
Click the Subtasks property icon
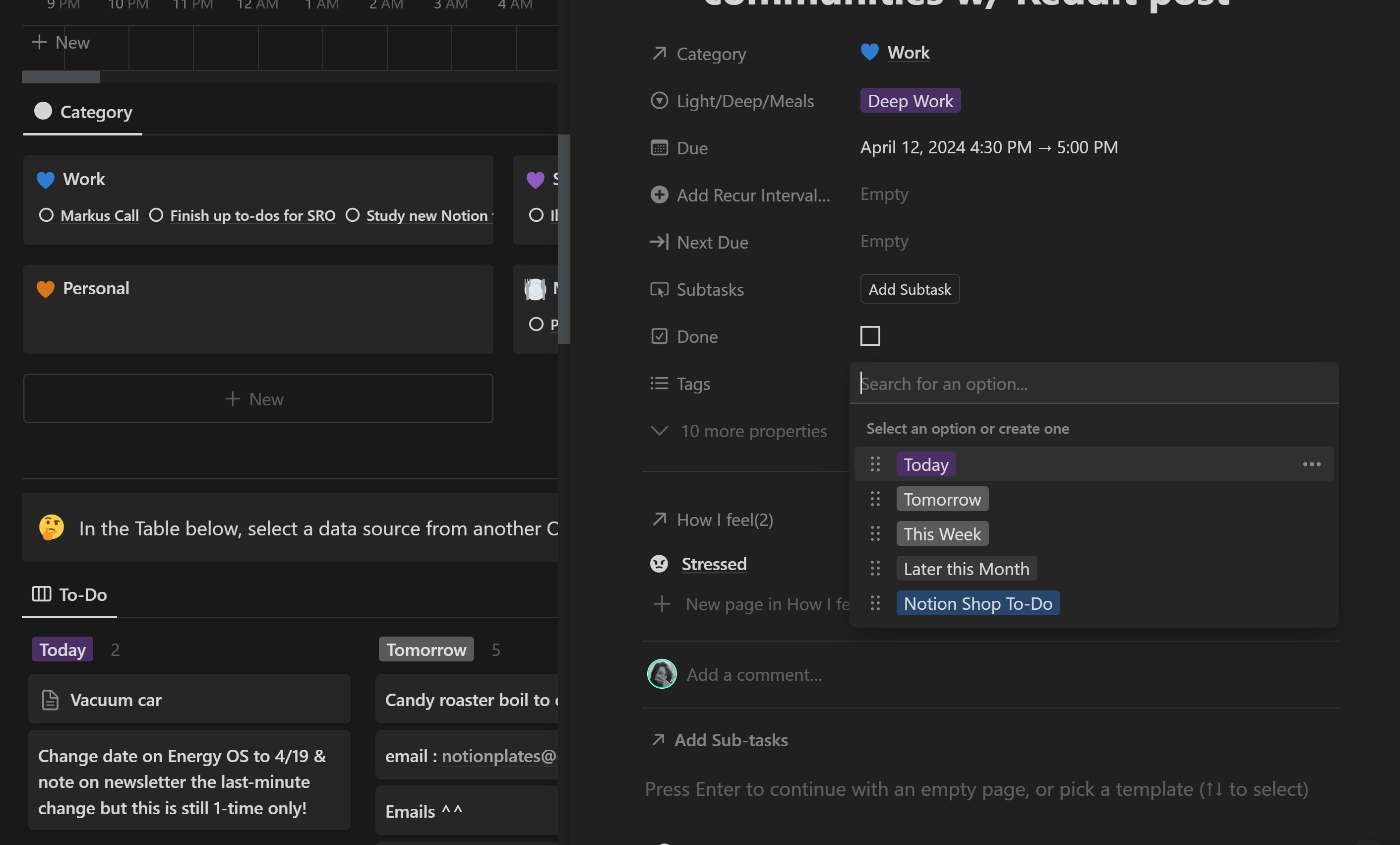click(659, 289)
